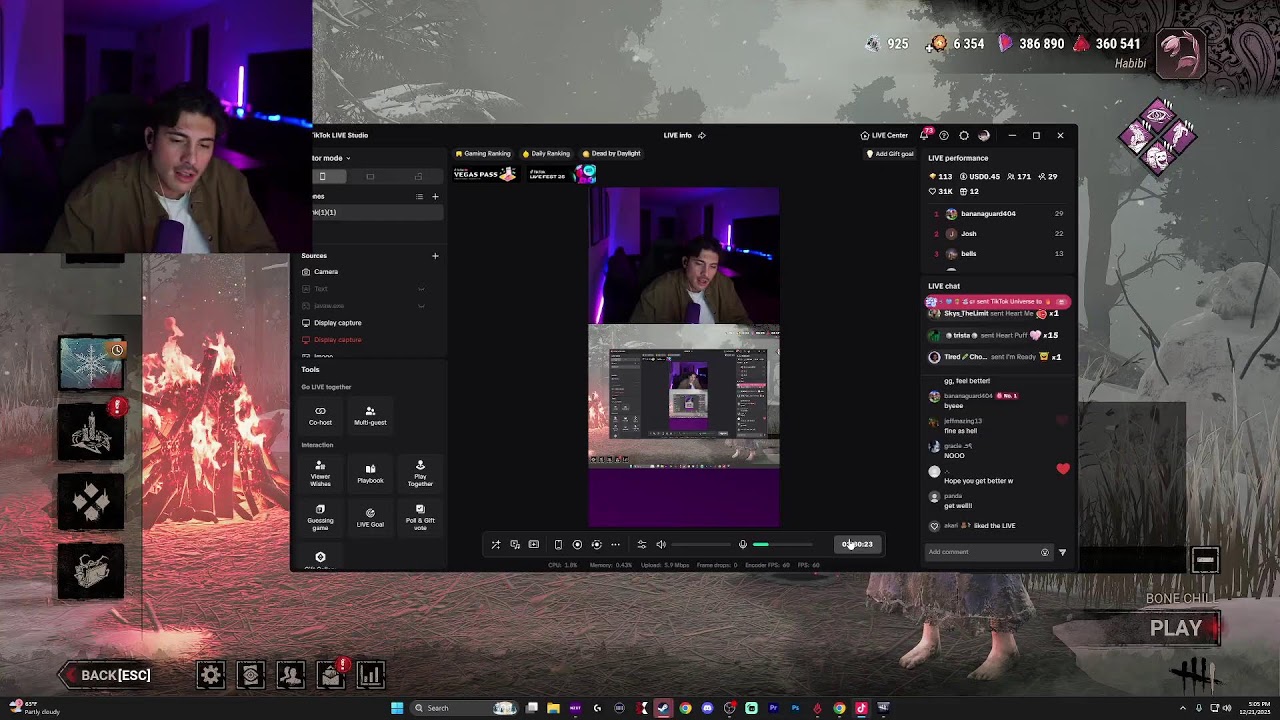The width and height of the screenshot is (1280, 720).
Task: Click the record button in bottom toolbar
Action: pos(577,545)
